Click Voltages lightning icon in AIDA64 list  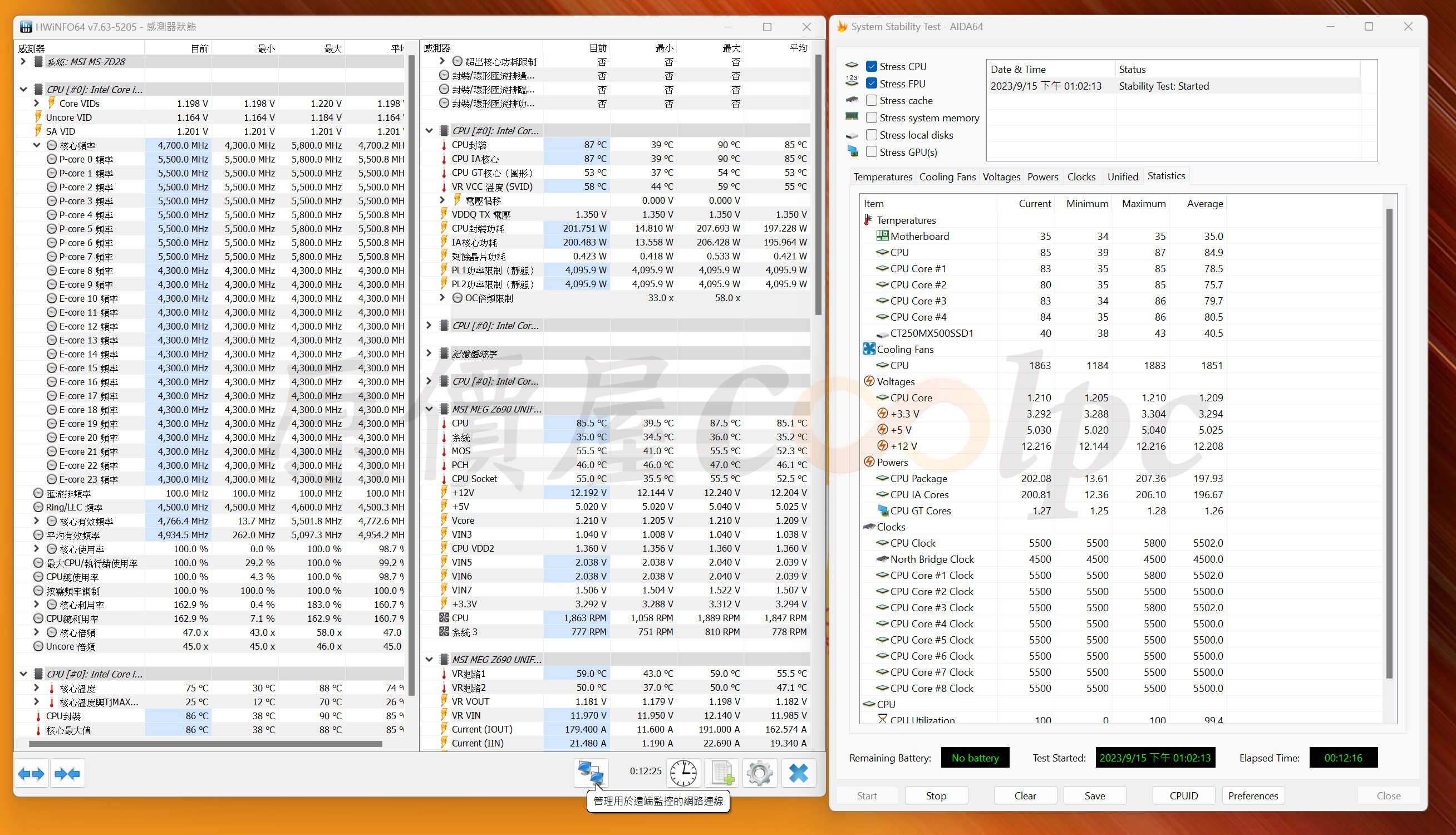(869, 381)
